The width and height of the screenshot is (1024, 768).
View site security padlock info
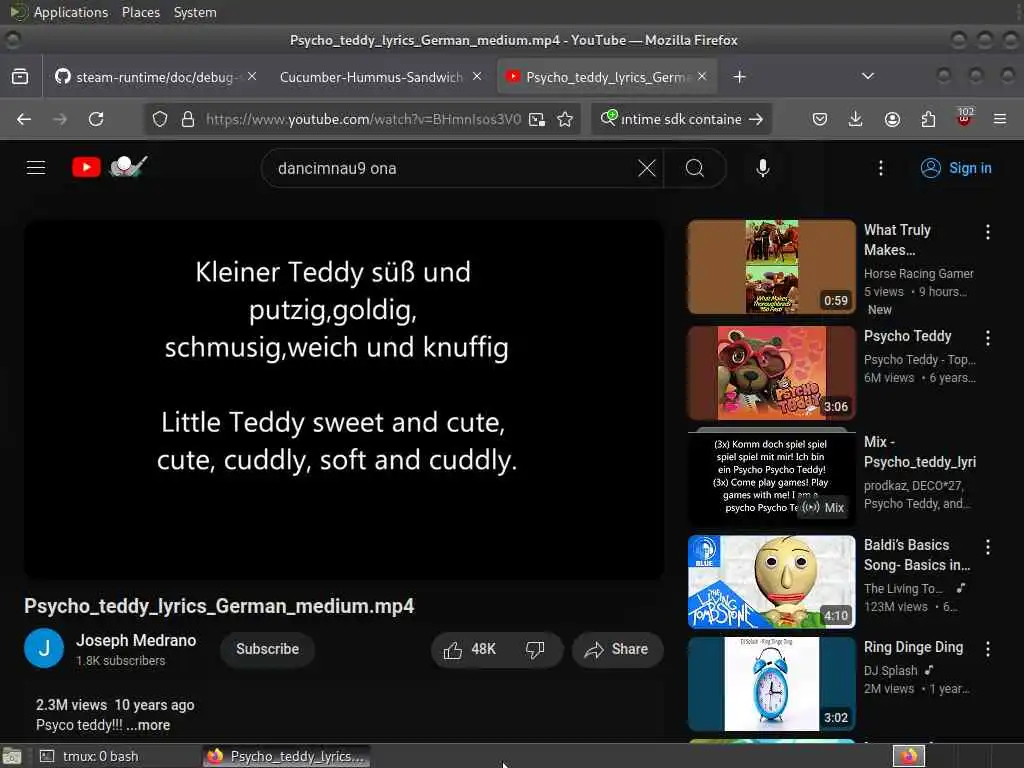(x=188, y=120)
